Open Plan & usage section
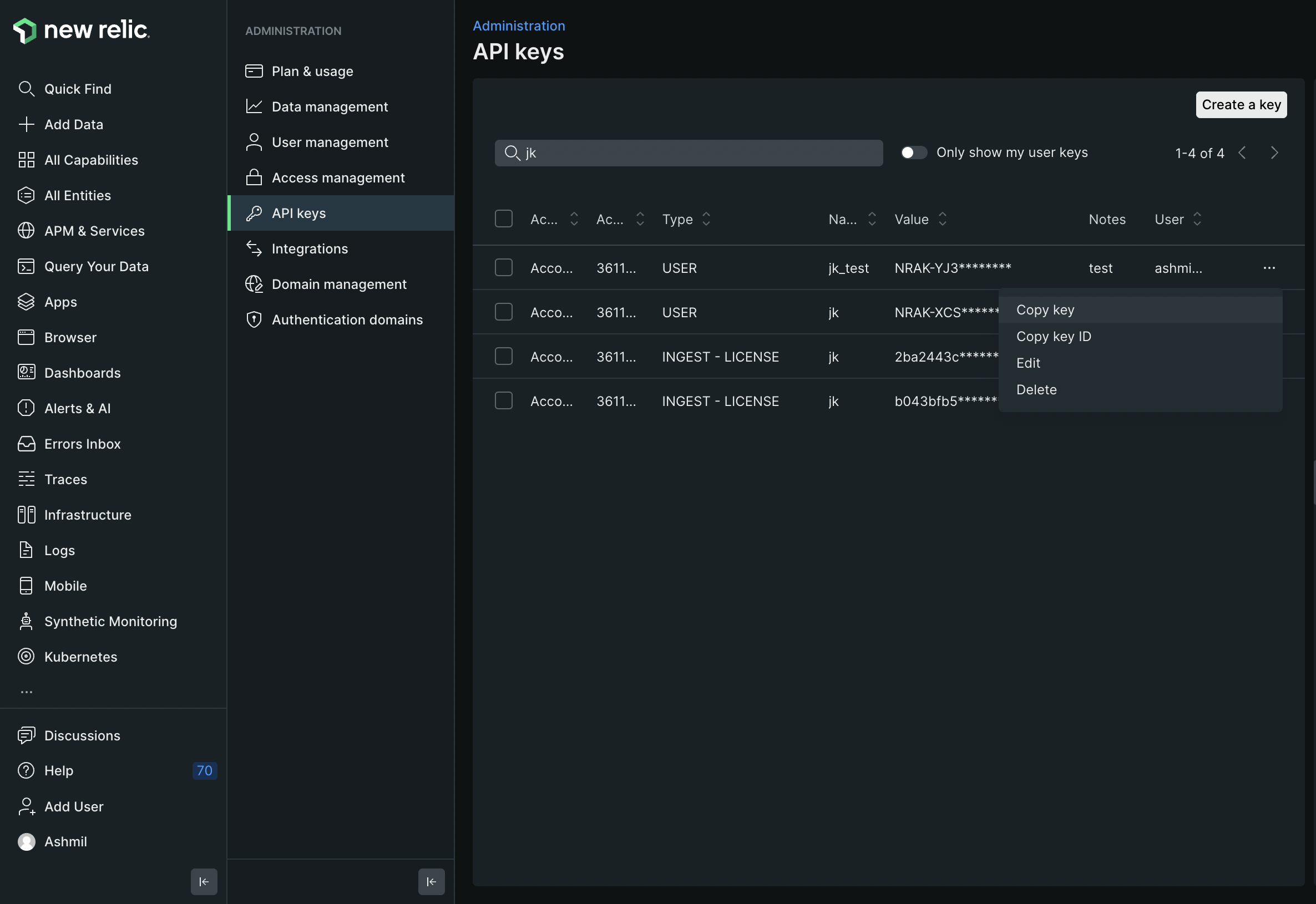The width and height of the screenshot is (1316, 904). coord(341,72)
